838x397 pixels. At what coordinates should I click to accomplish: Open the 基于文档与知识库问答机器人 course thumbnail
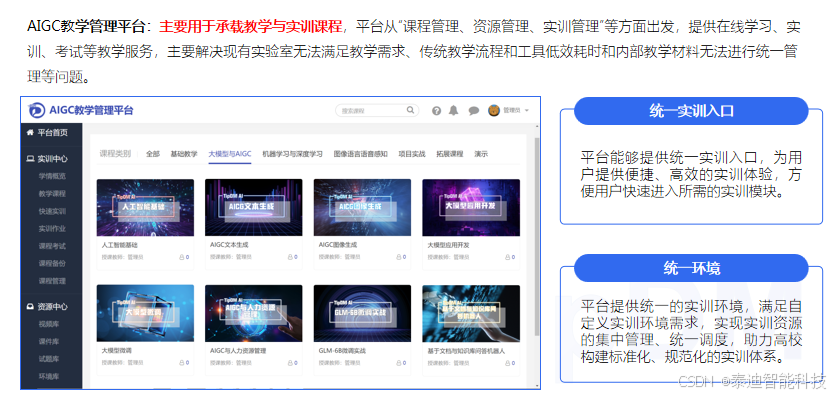(471, 313)
